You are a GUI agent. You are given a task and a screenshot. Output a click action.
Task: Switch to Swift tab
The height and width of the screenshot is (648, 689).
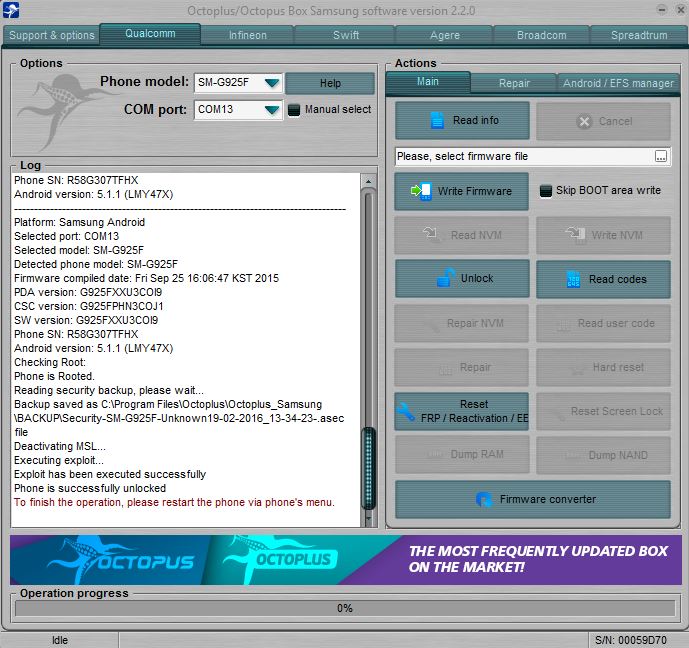[345, 35]
